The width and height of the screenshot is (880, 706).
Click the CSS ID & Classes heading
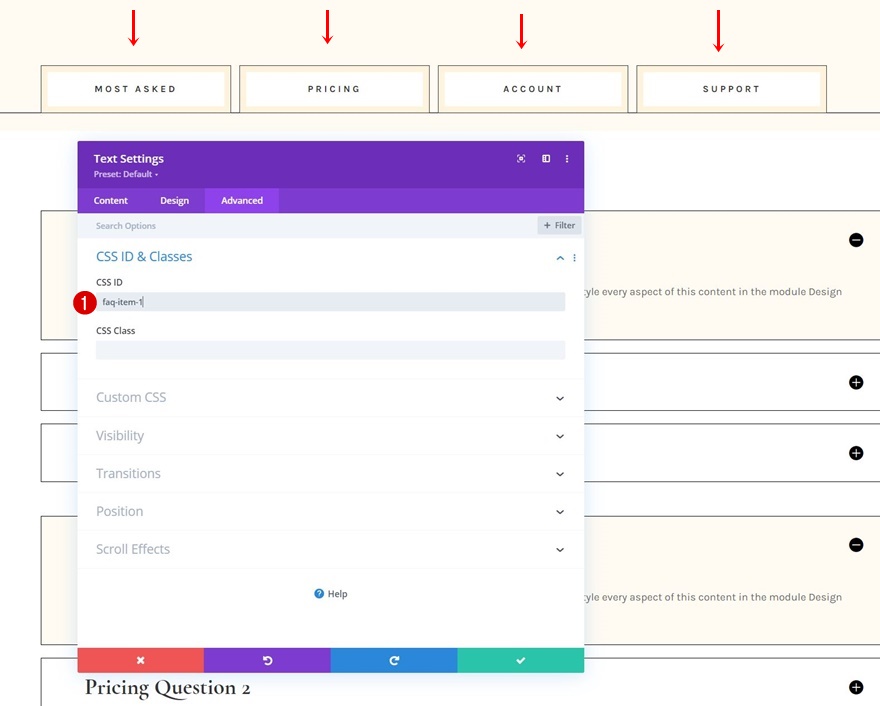tap(144, 256)
